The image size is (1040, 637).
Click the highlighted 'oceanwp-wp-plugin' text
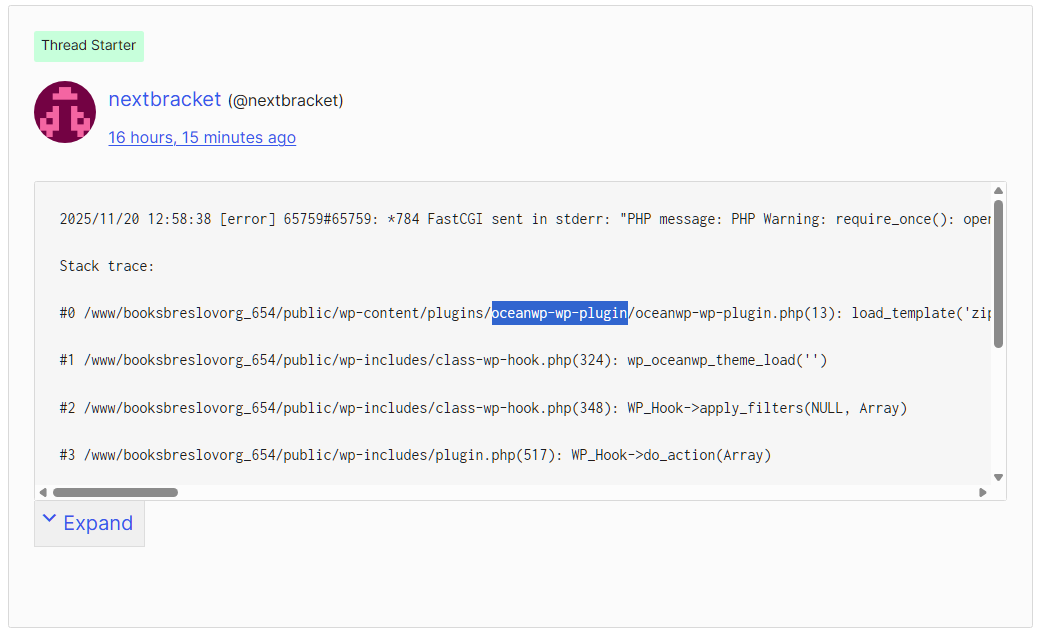560,313
